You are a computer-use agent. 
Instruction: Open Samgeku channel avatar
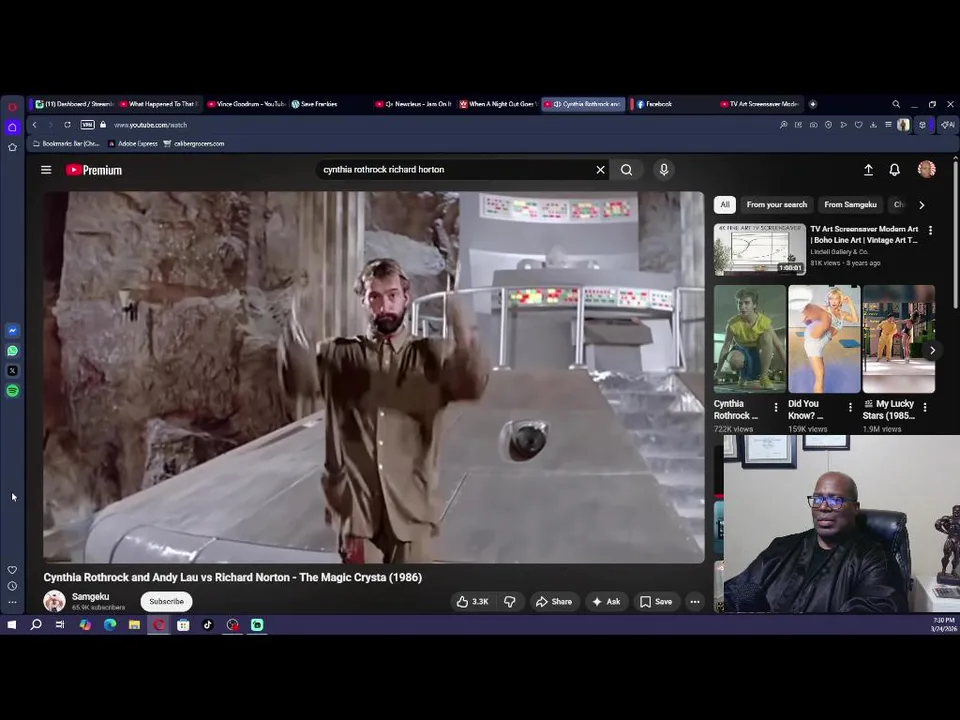(x=54, y=601)
